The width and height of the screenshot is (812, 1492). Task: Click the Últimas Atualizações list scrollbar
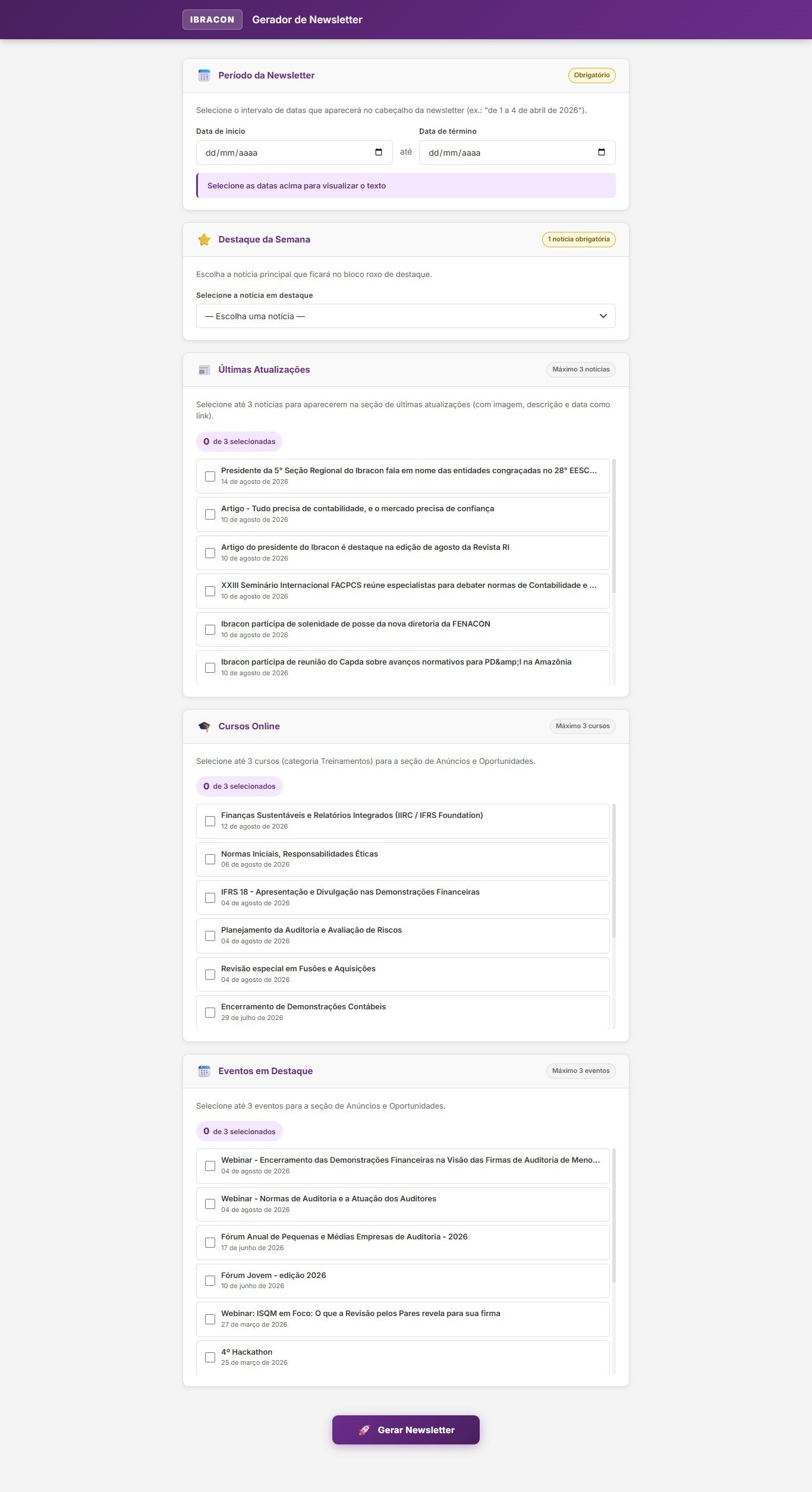(x=614, y=526)
